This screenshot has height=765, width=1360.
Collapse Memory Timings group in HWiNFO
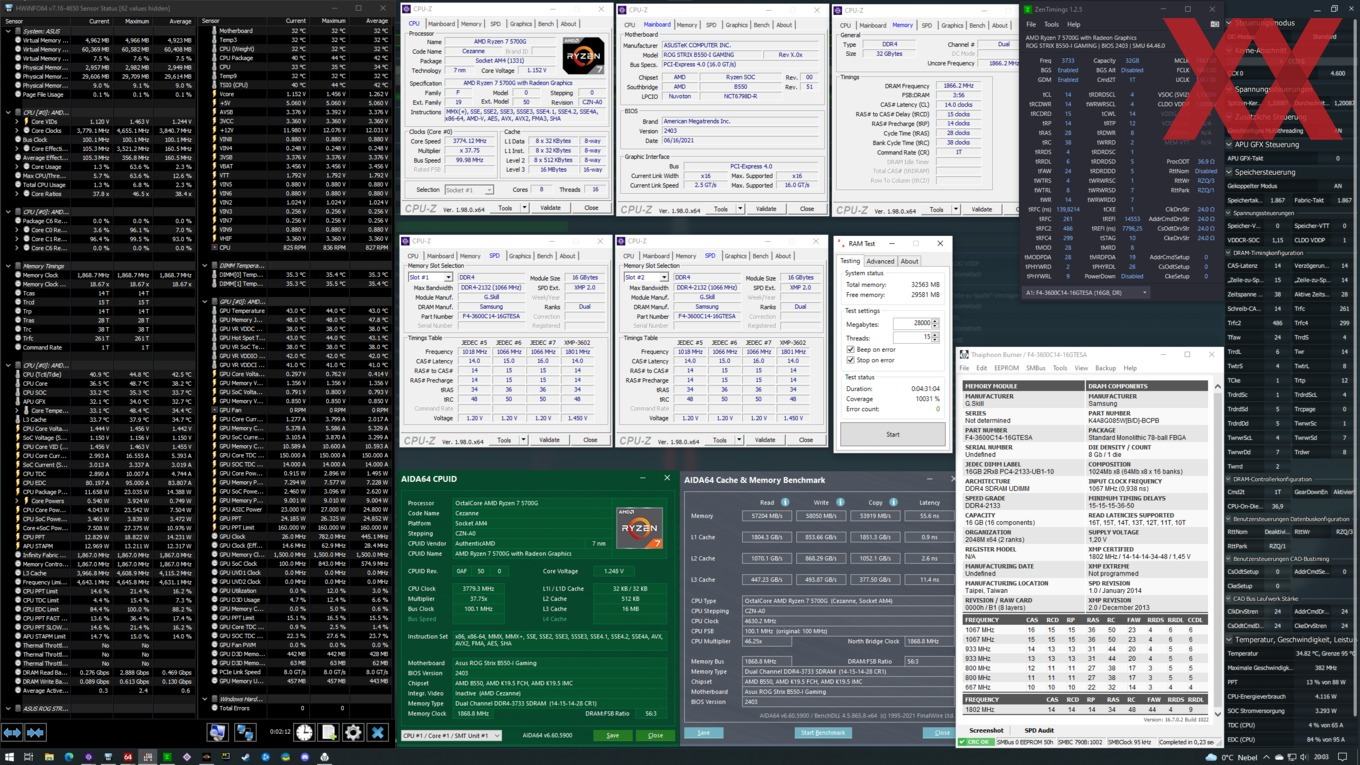point(9,266)
